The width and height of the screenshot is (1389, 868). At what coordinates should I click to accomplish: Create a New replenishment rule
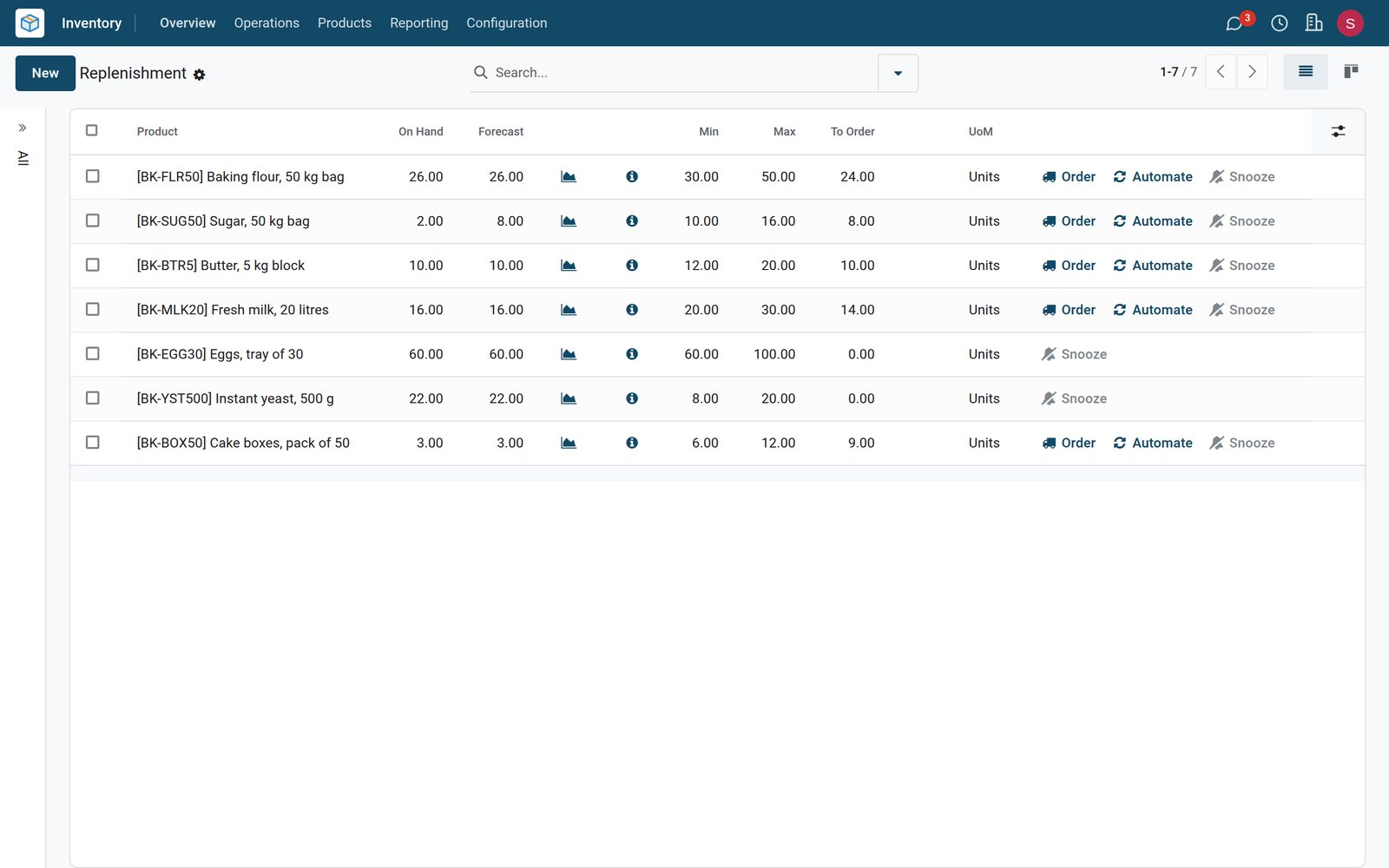pos(45,73)
